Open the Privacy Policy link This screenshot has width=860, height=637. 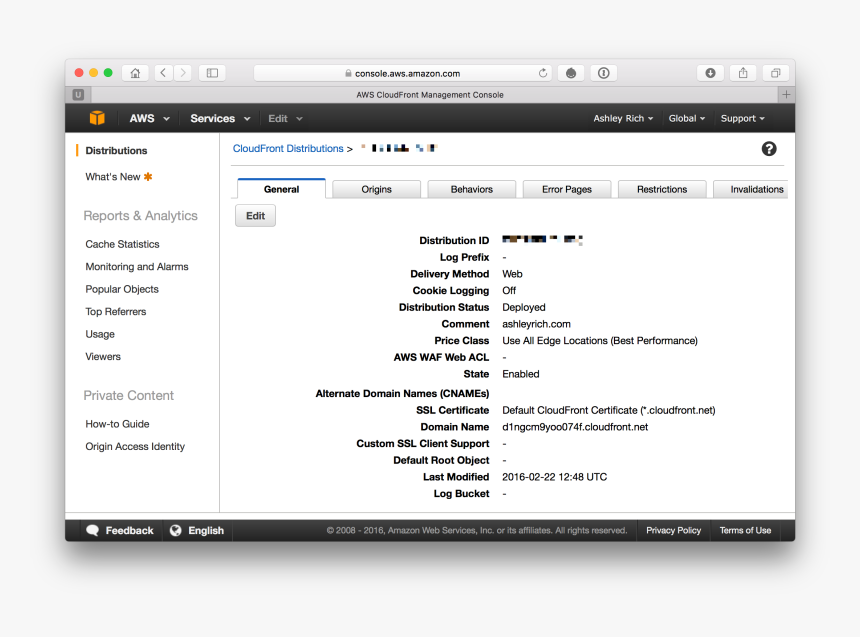(674, 531)
